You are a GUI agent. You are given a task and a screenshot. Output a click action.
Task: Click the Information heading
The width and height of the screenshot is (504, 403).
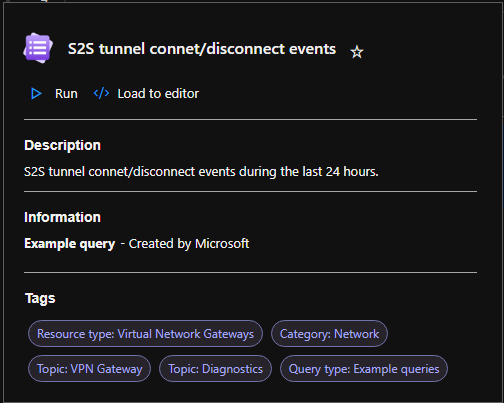tap(62, 217)
